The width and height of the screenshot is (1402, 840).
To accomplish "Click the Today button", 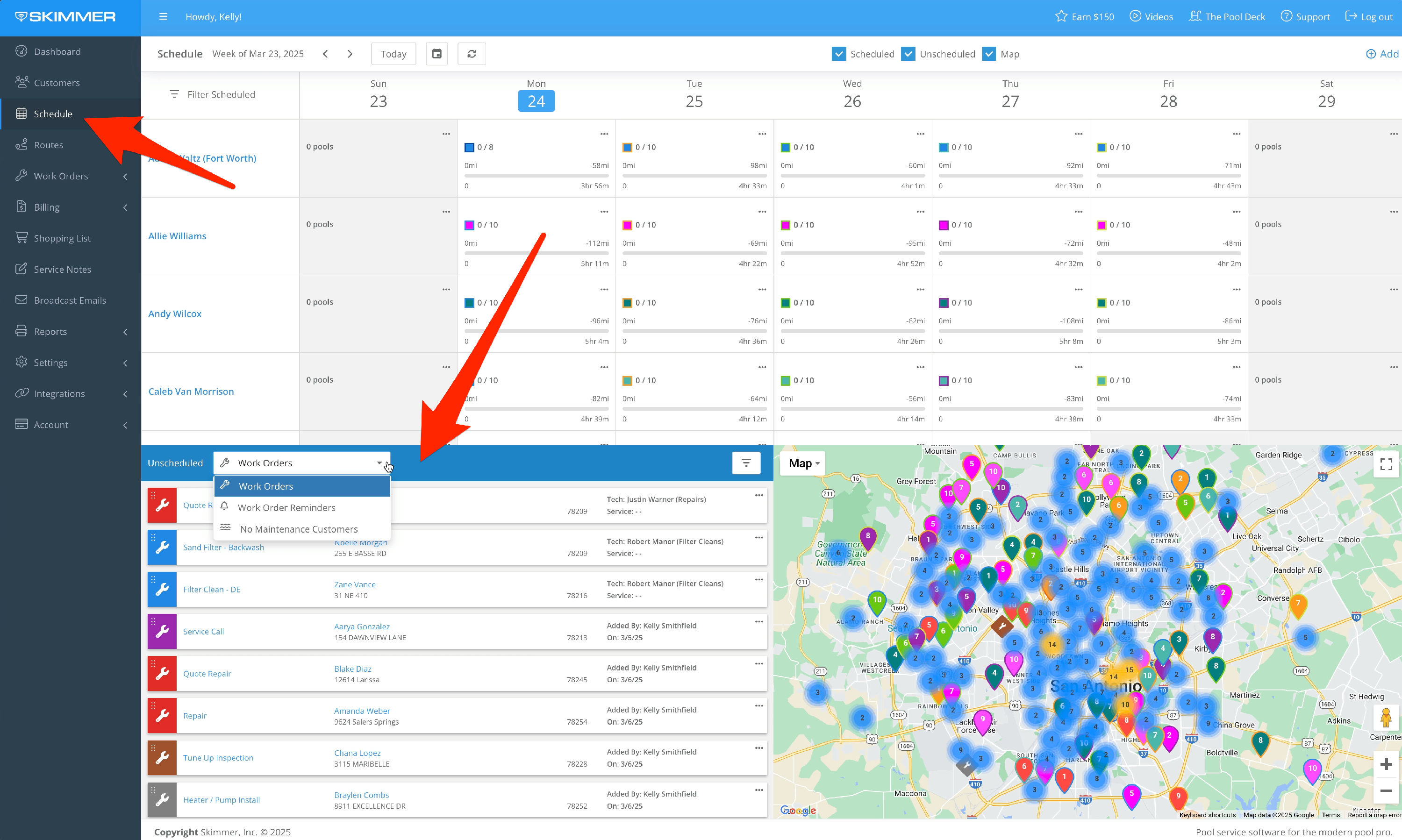I will 393,54.
